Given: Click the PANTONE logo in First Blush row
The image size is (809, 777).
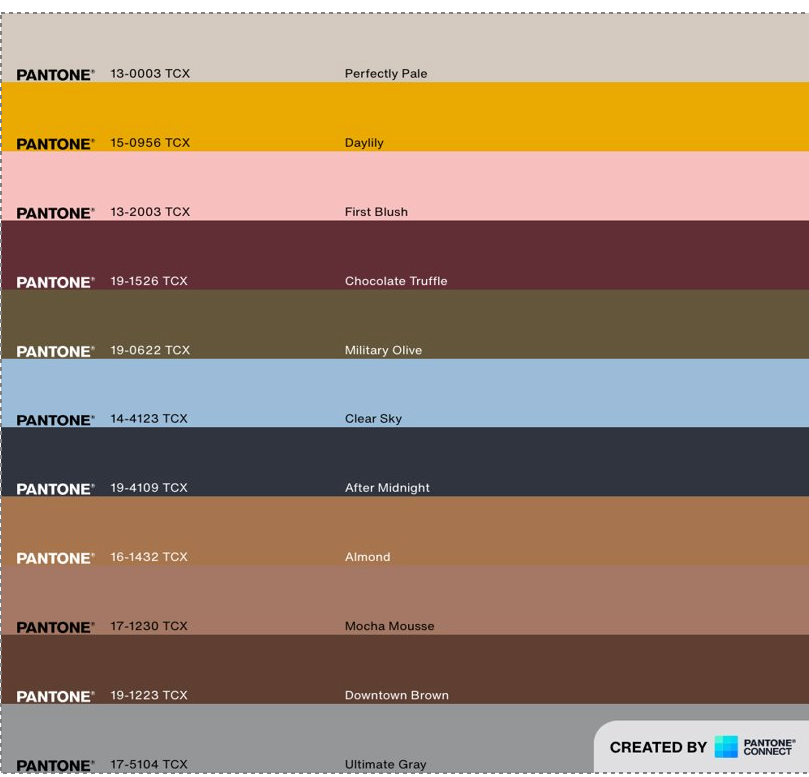Looking at the screenshot, I should [55, 213].
